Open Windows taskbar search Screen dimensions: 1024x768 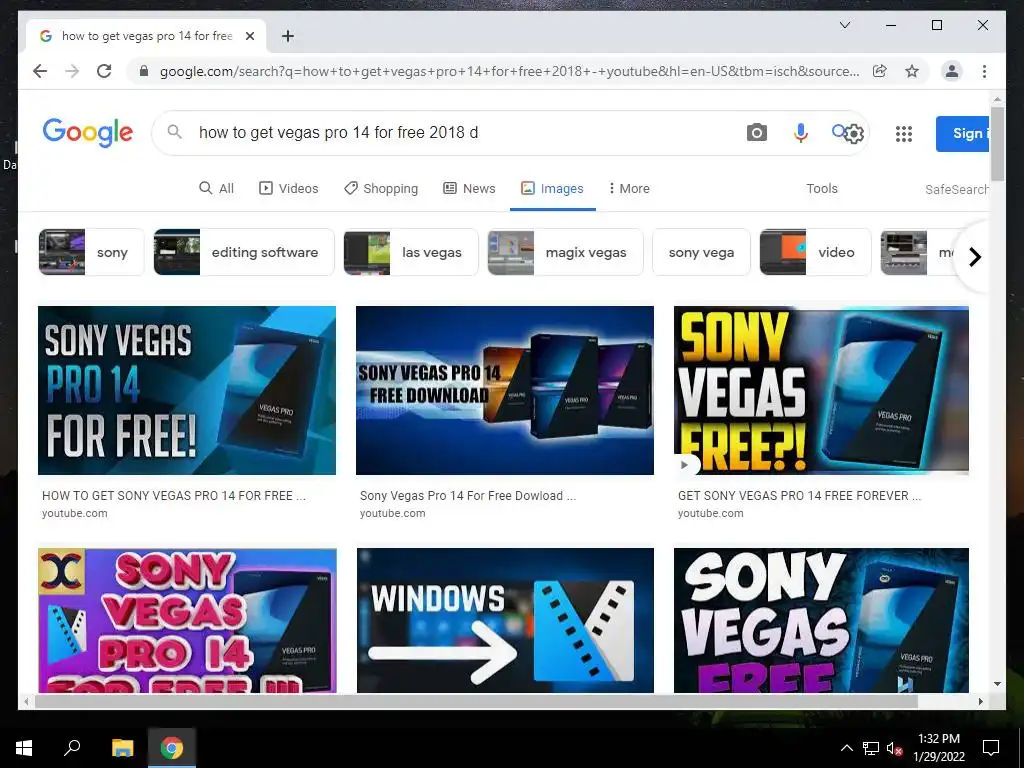click(72, 748)
